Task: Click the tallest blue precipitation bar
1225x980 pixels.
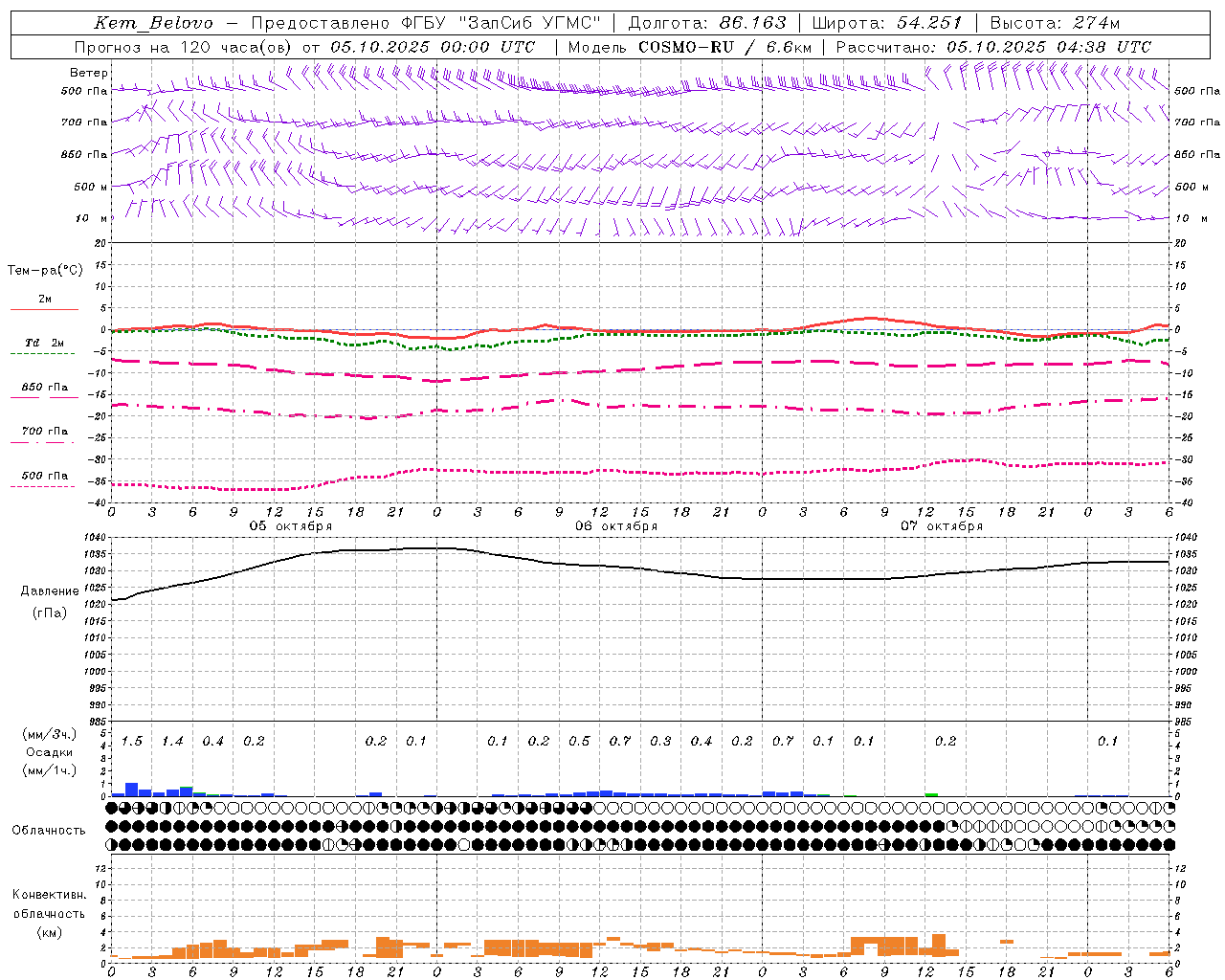Action: tap(132, 790)
